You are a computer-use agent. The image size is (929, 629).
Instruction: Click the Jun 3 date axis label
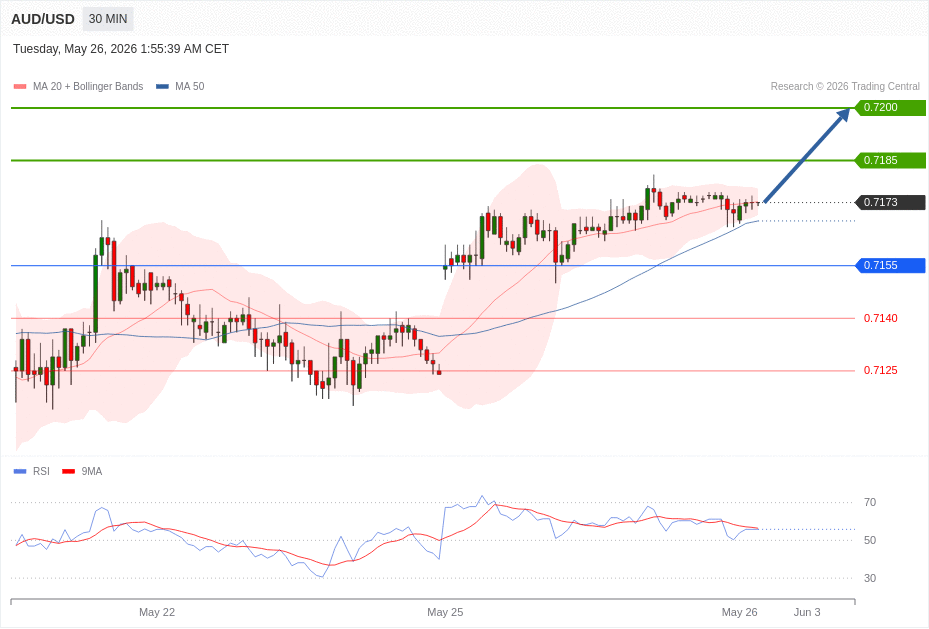[x=807, y=612]
